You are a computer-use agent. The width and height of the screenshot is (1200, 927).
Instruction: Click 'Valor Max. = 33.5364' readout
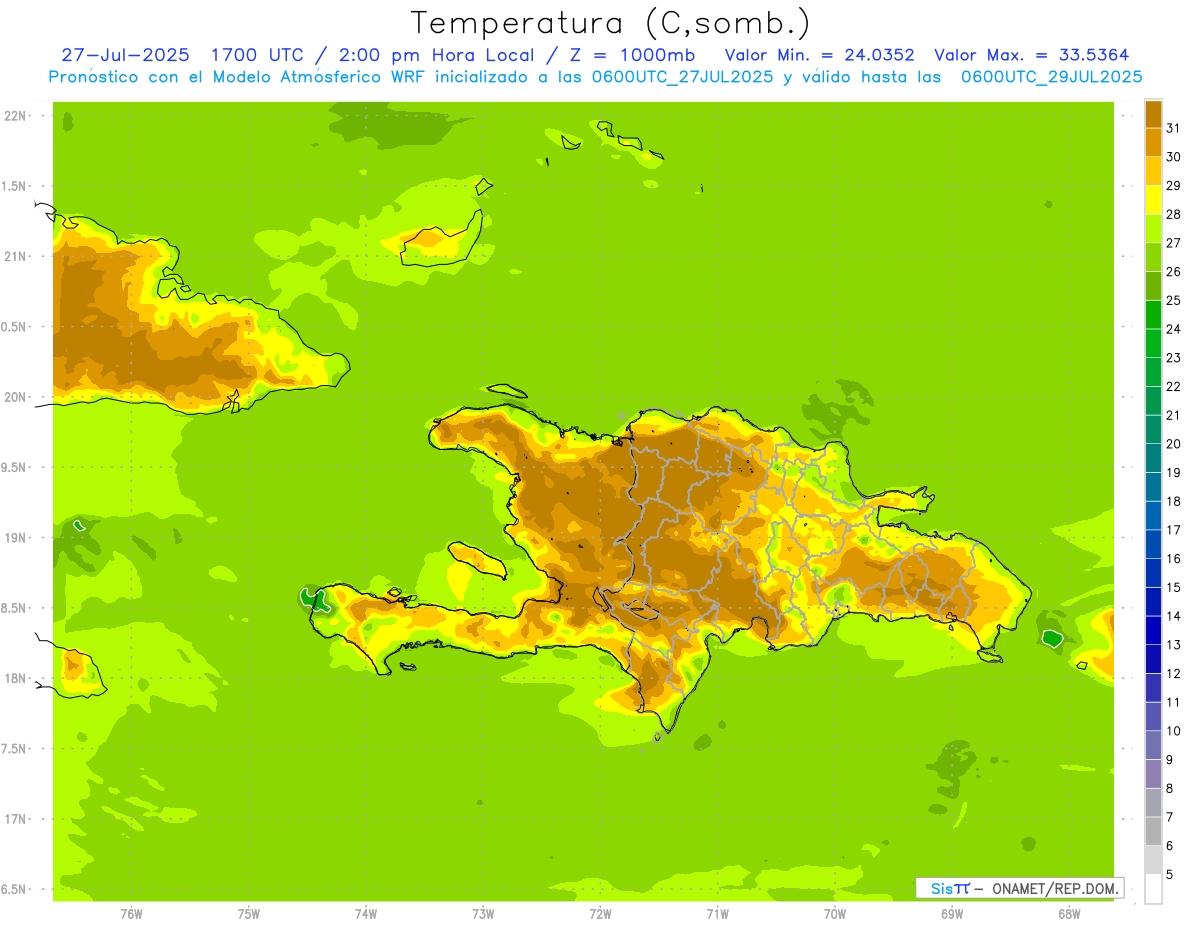tap(1032, 55)
